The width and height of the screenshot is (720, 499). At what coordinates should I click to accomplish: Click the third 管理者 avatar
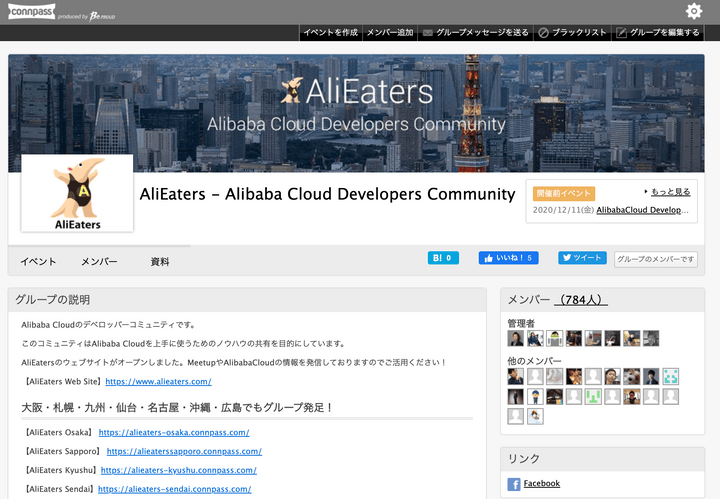point(554,338)
